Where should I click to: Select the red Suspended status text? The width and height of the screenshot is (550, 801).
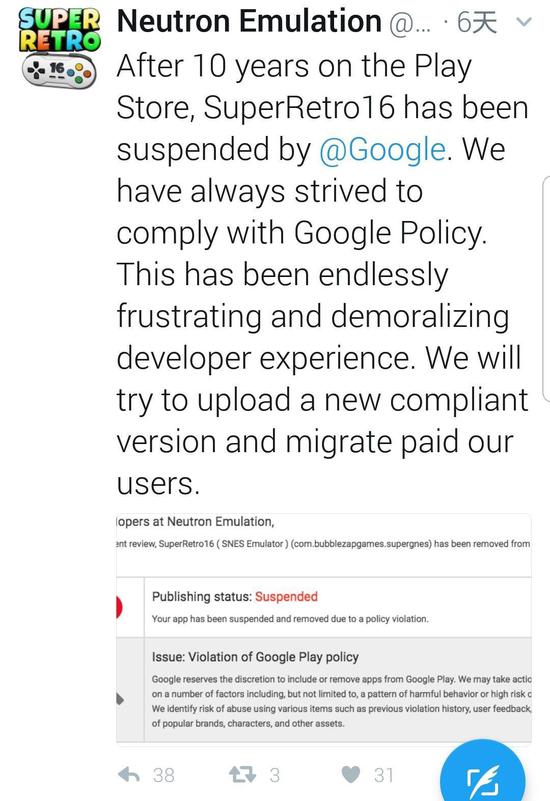(286, 596)
